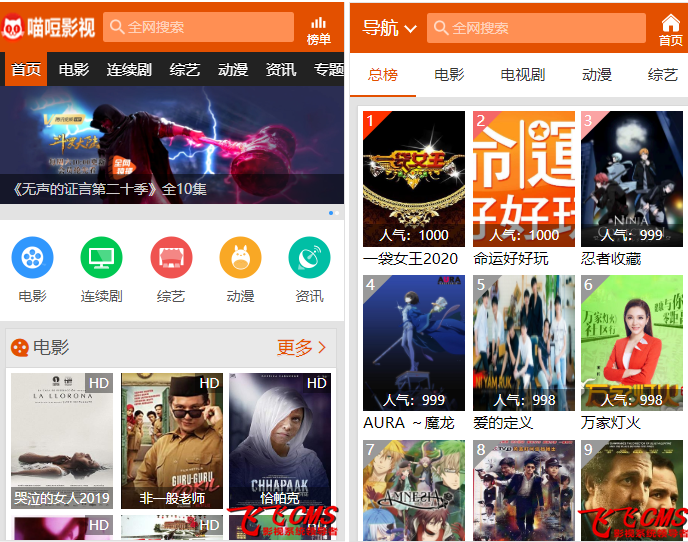Click the 命运好好玩 title link
The height and width of the screenshot is (542, 688).
(x=511, y=259)
